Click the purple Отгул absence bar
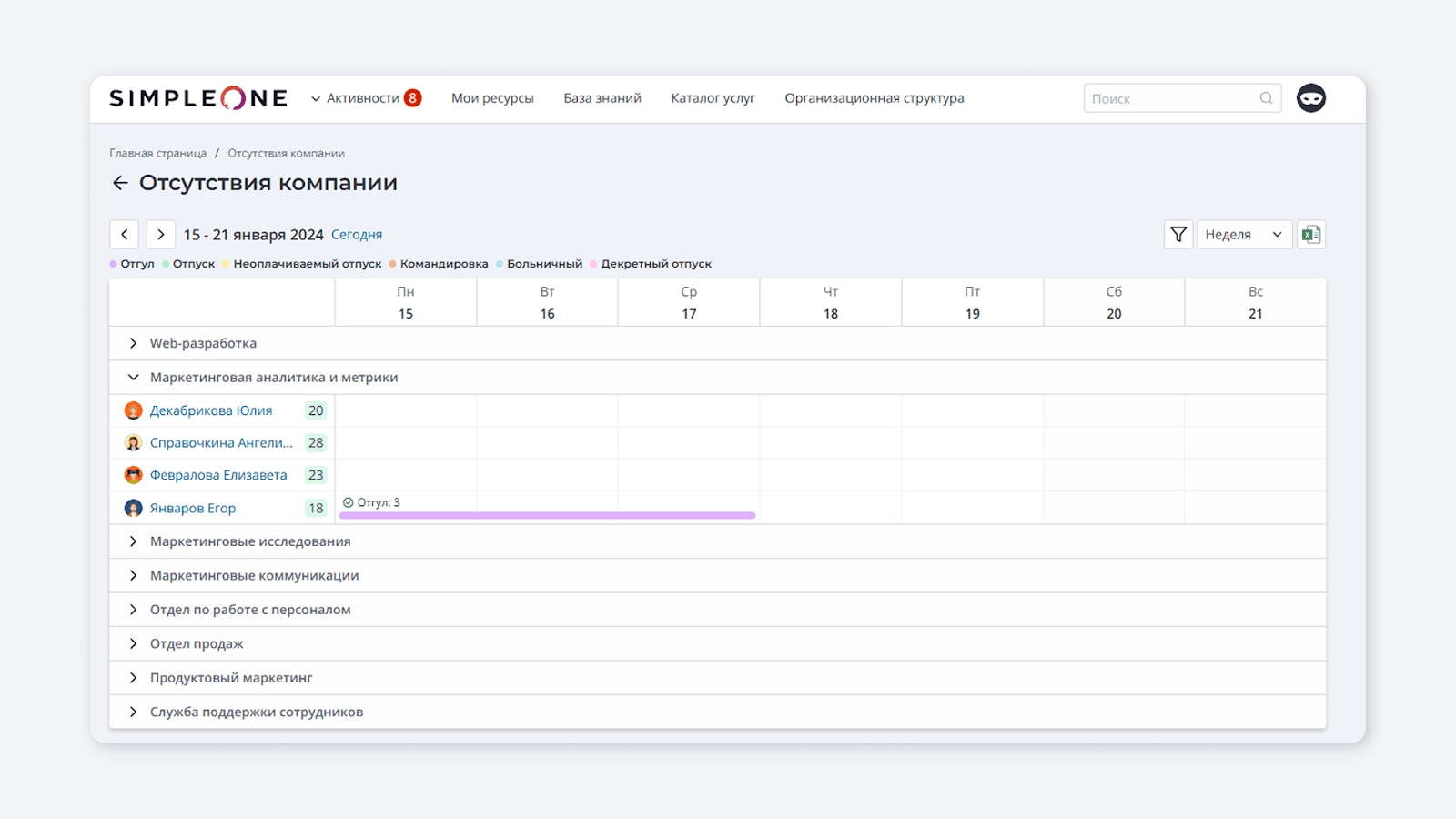The height and width of the screenshot is (819, 1456). [547, 515]
